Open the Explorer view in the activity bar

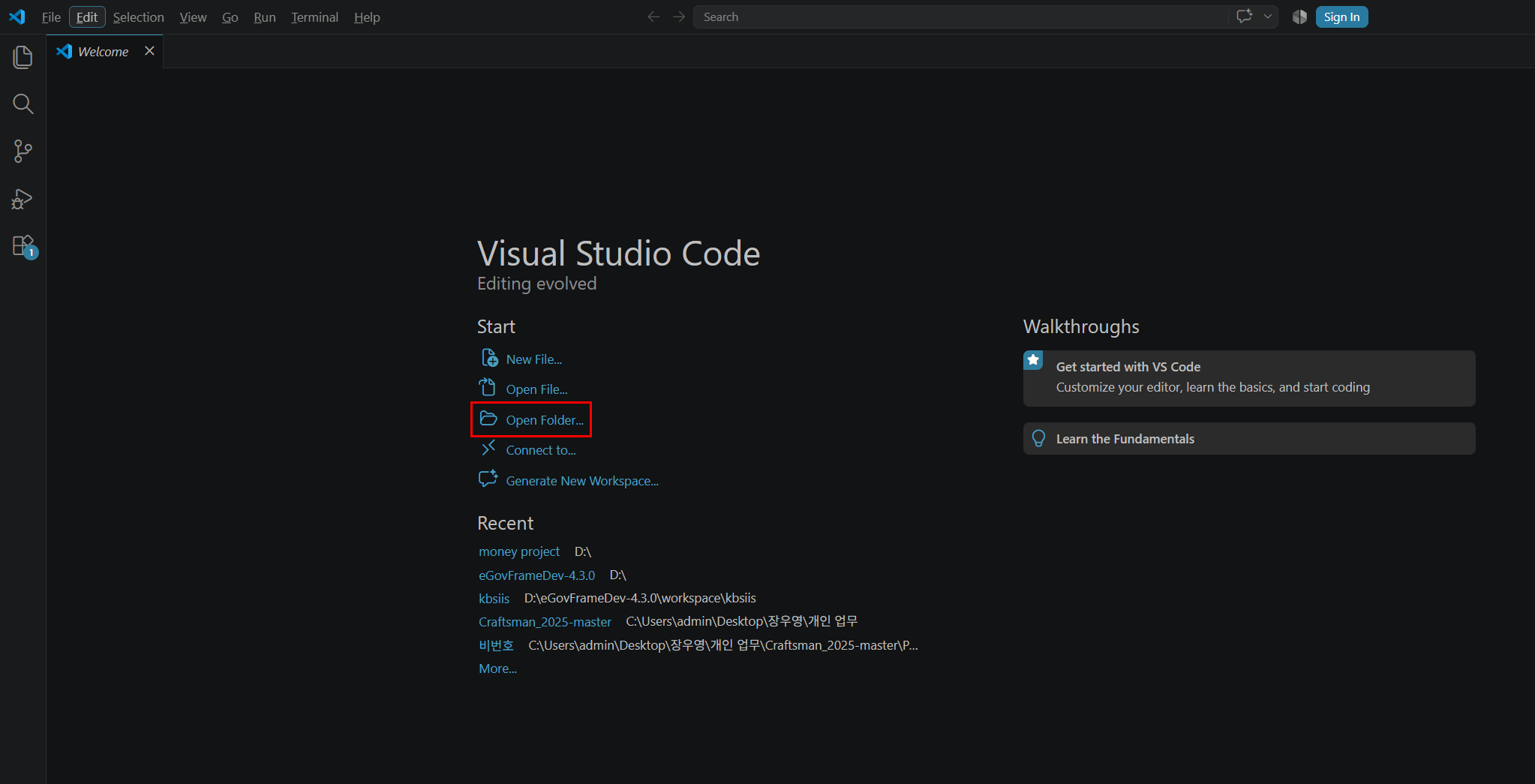point(23,57)
